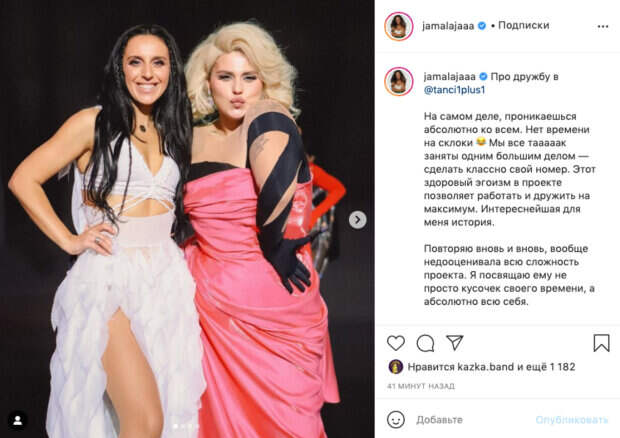The width and height of the screenshot is (620, 438).
Task: Share post using paper plane icon
Action: point(455,343)
